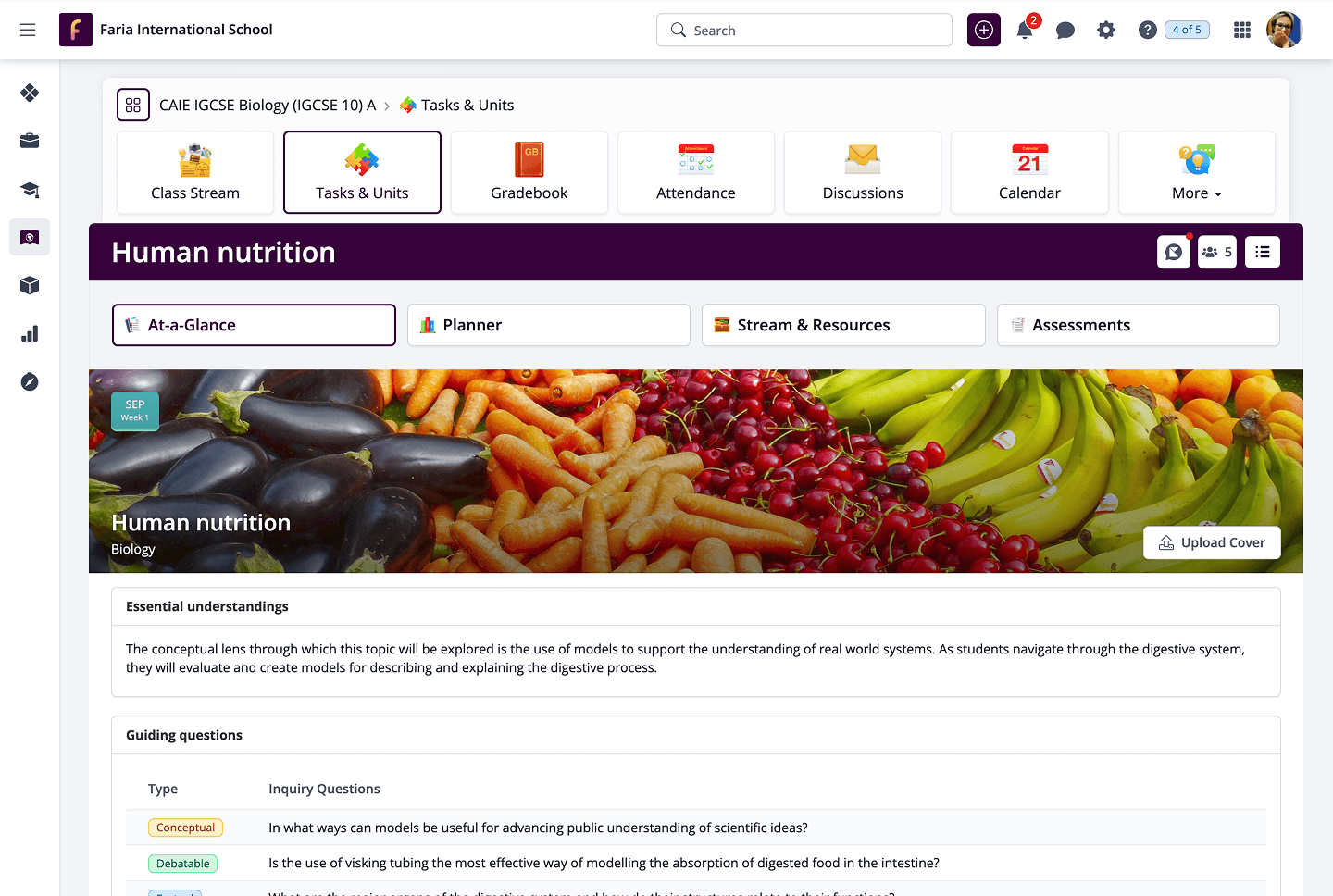Switch to the Planner tab
This screenshot has width=1333, height=896.
pos(549,325)
